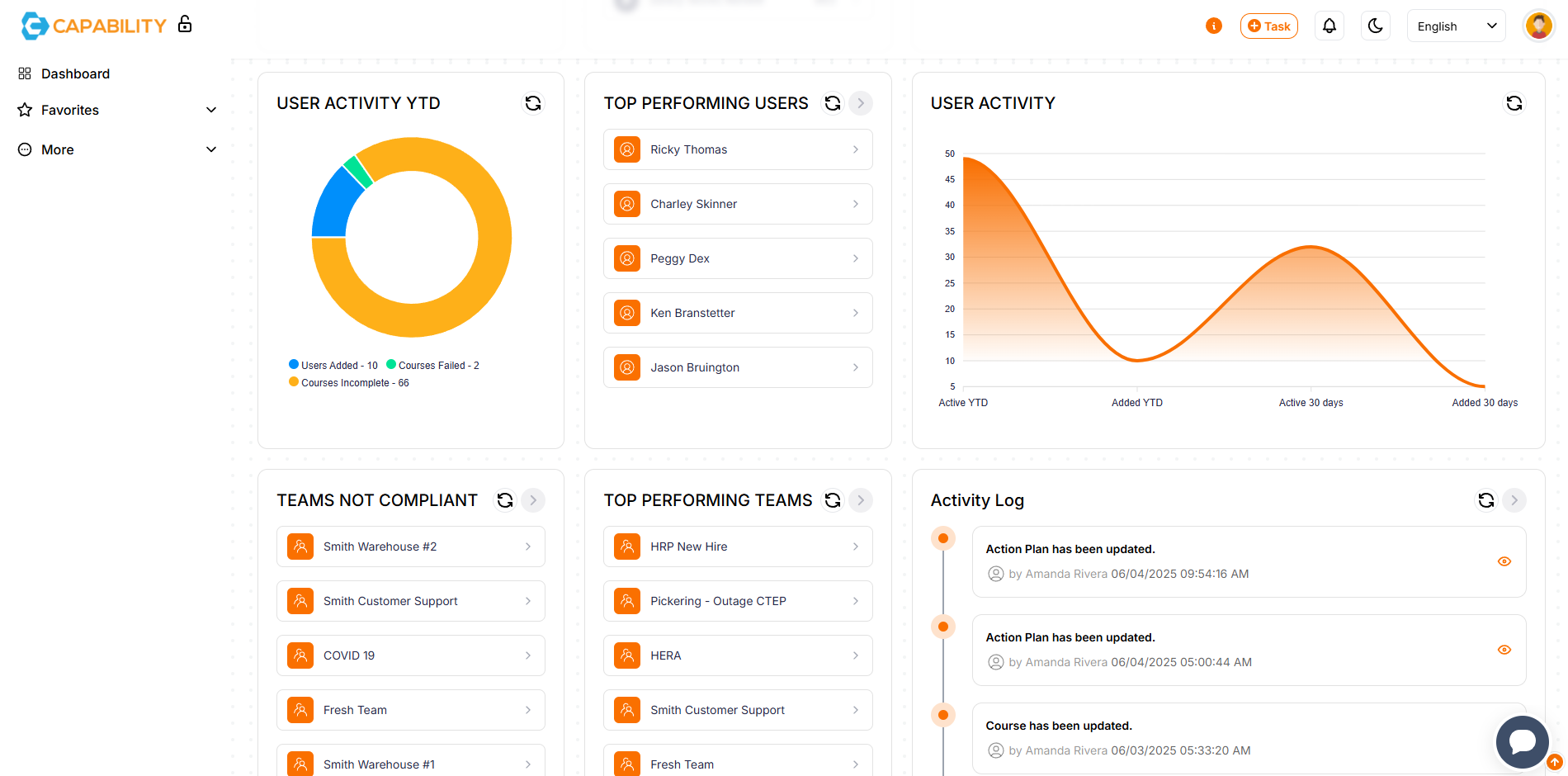This screenshot has height=776, width=1568.
Task: Open Ricky Thomas user entry
Action: coord(737,149)
